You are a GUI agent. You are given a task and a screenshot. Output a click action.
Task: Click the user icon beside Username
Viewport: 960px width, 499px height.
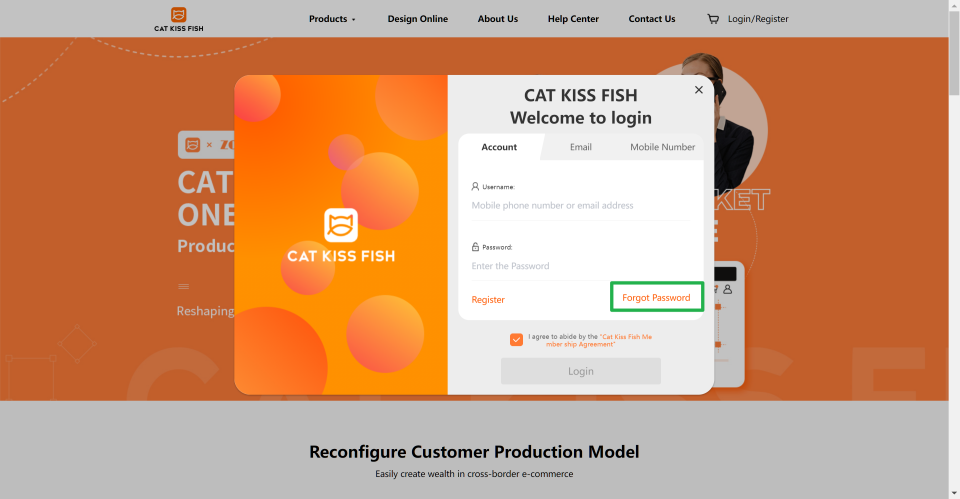(x=475, y=186)
